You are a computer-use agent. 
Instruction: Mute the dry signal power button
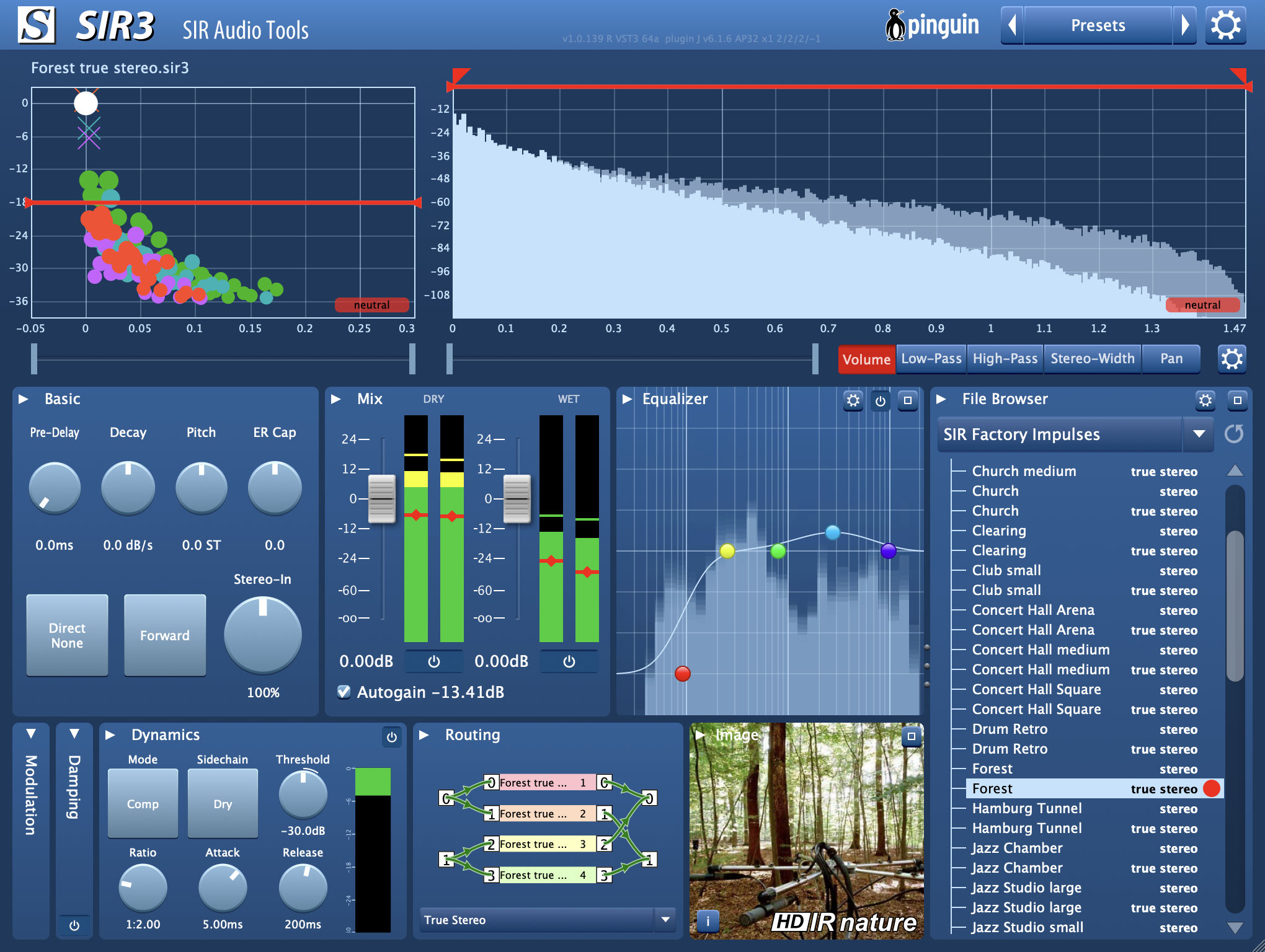[434, 661]
